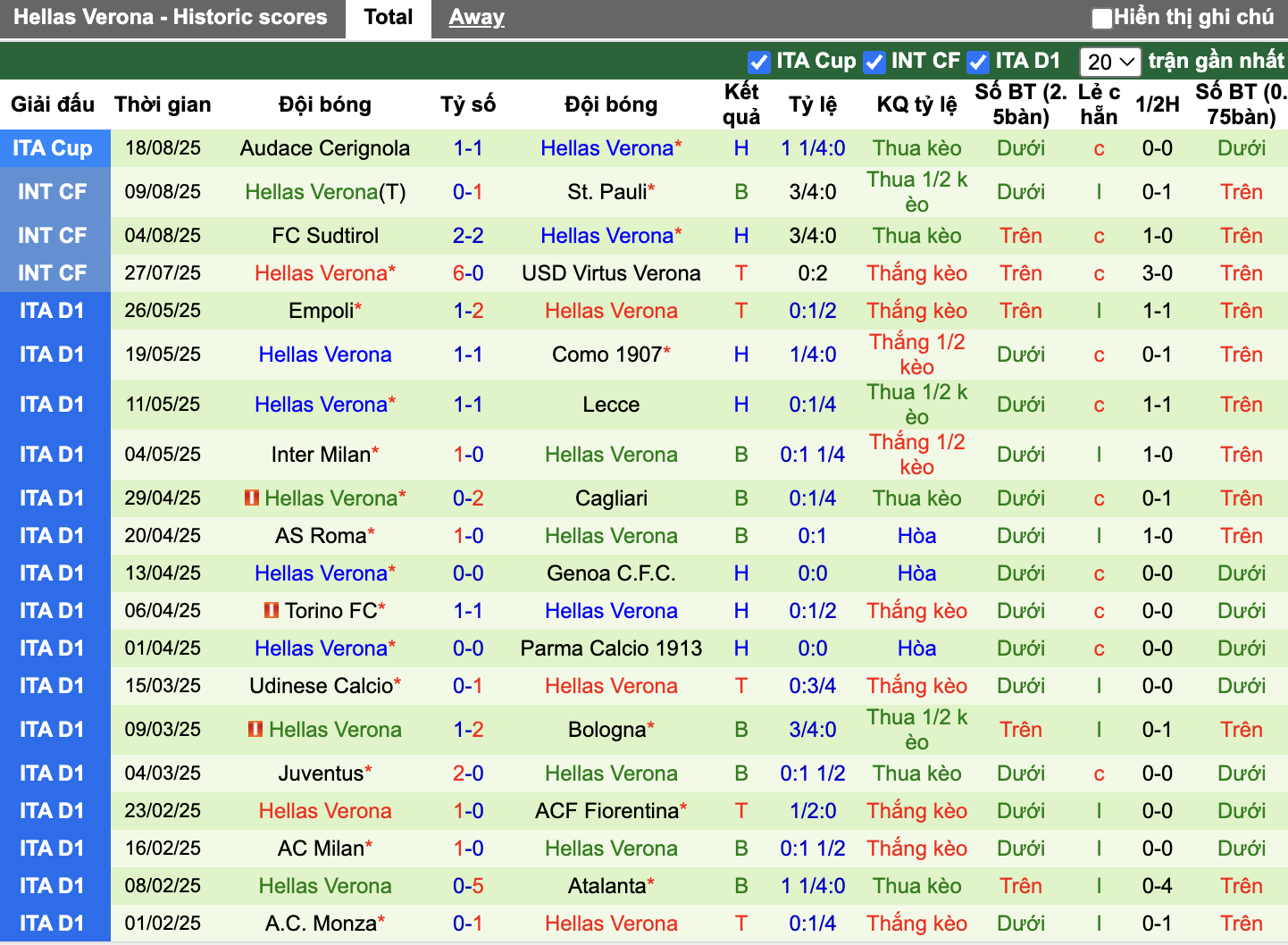Click the handicap 1/2:0 in Fiorentina row
This screenshot has height=945, width=1288.
(813, 811)
